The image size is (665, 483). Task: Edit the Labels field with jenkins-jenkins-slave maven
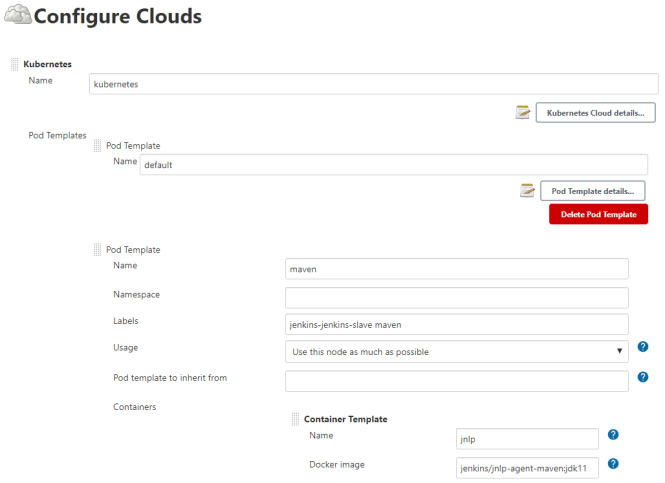[457, 324]
